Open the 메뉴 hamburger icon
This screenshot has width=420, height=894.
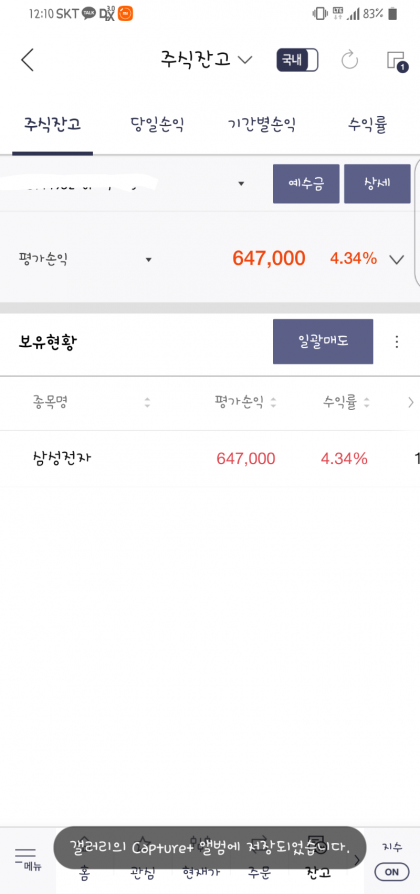click(x=26, y=859)
